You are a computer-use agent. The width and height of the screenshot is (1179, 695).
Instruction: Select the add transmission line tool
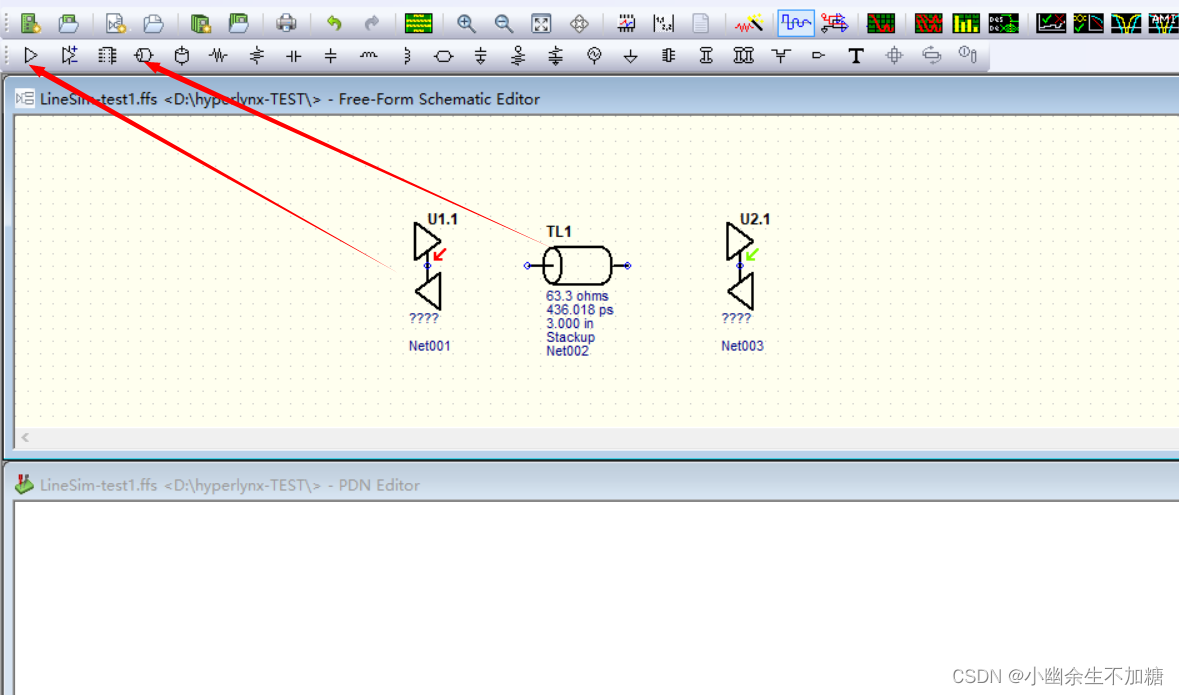coord(144,55)
